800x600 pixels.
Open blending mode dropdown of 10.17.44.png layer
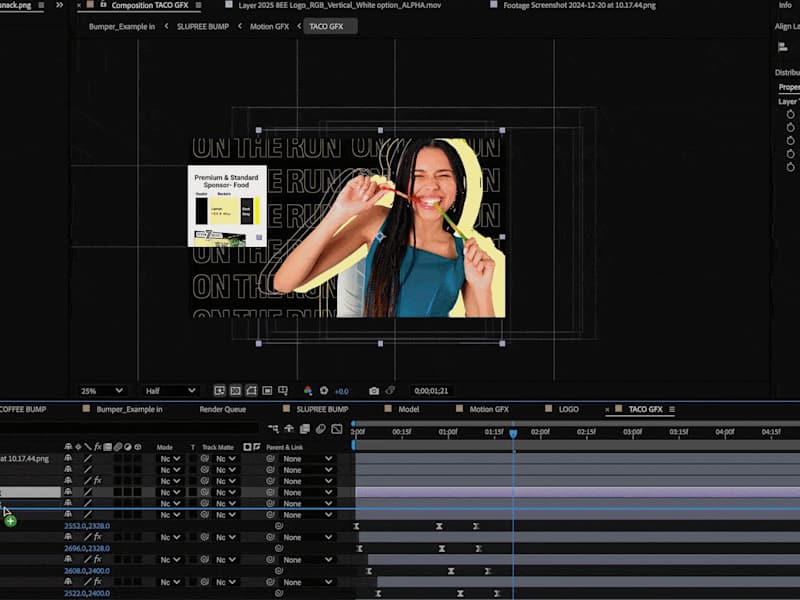(170, 459)
